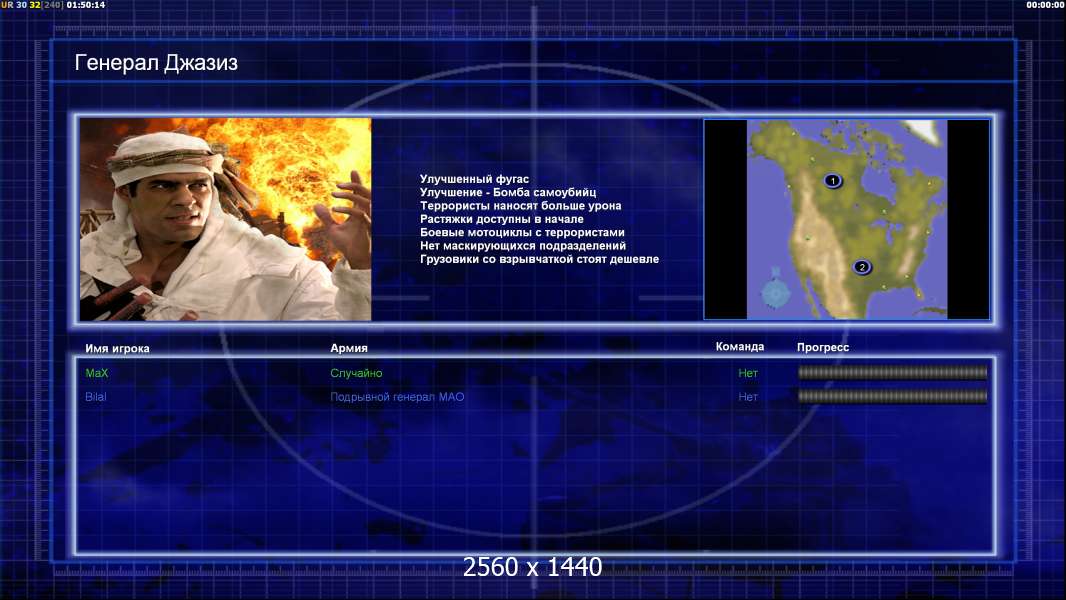This screenshot has width=1066, height=600.
Task: Click 'Террористы наносят больше урона'
Action: (x=520, y=206)
